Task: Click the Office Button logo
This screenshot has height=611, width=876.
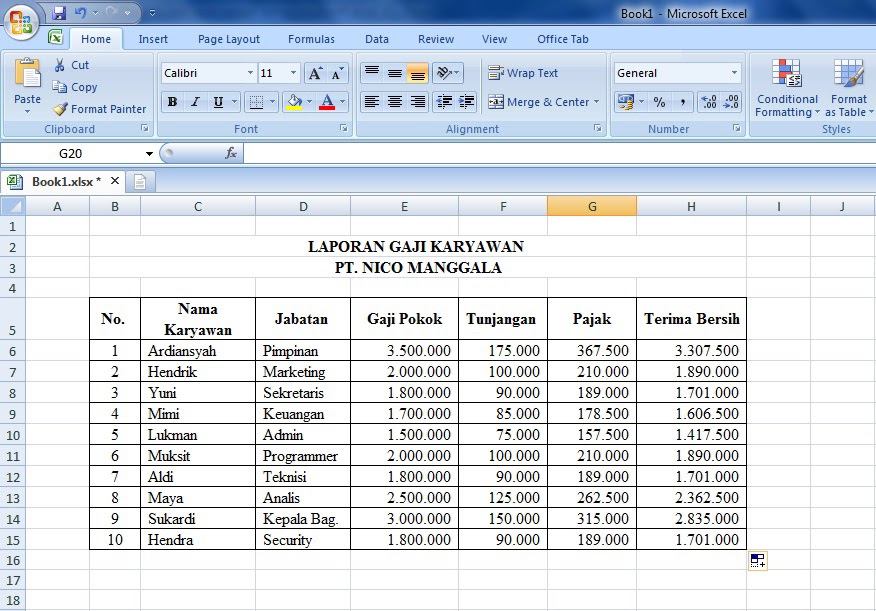Action: [x=21, y=22]
